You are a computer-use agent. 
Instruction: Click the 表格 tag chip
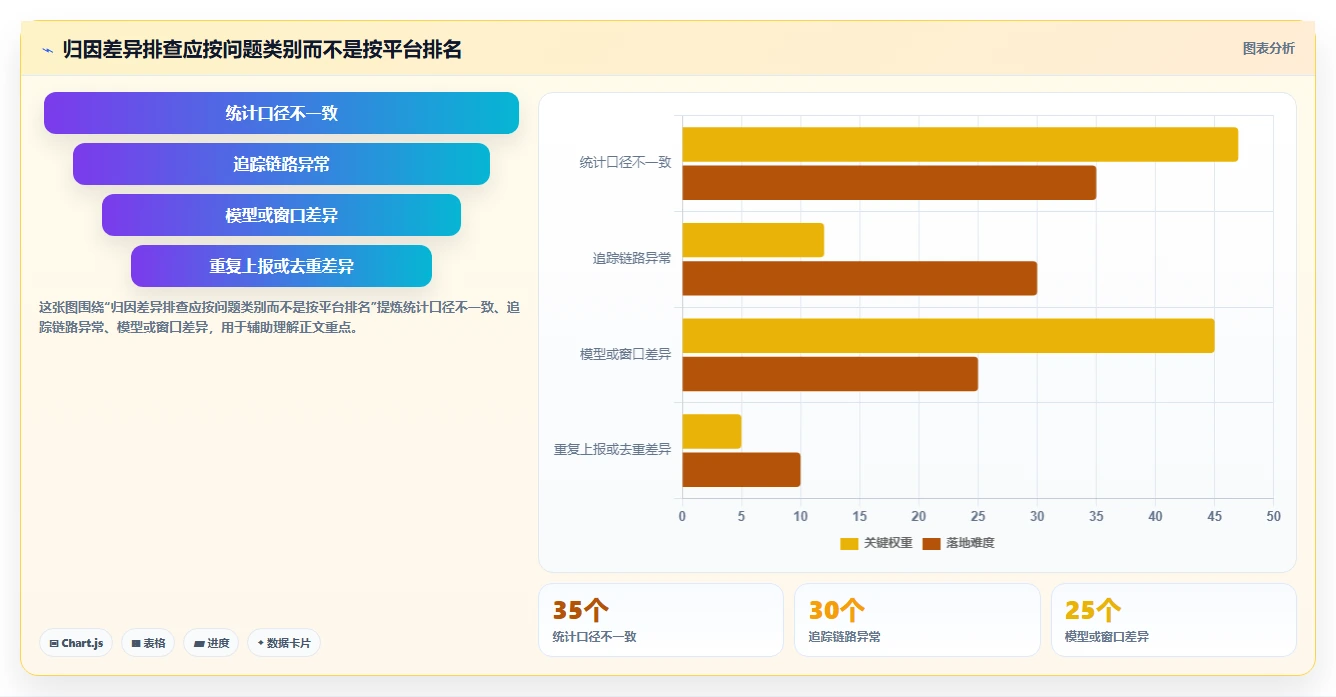(148, 643)
